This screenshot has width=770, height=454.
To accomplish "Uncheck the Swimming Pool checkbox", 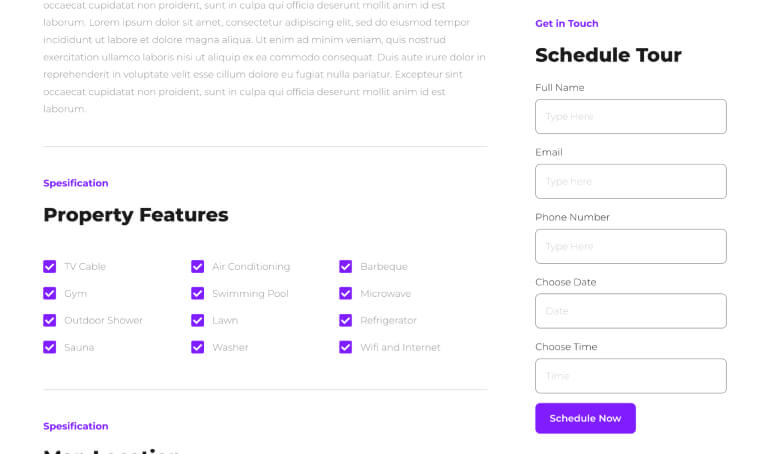I will 197,294.
